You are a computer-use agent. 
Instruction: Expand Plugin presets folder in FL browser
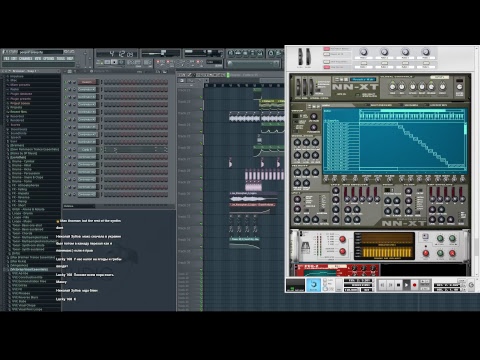(20, 99)
